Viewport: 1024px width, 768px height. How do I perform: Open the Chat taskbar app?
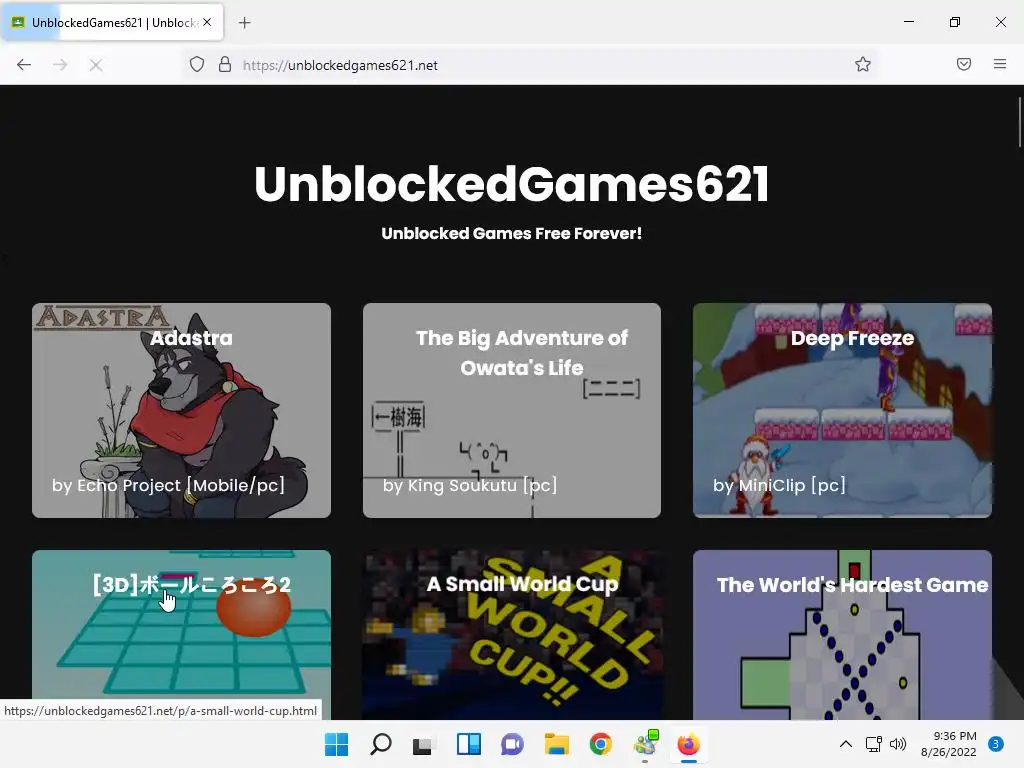click(513, 744)
